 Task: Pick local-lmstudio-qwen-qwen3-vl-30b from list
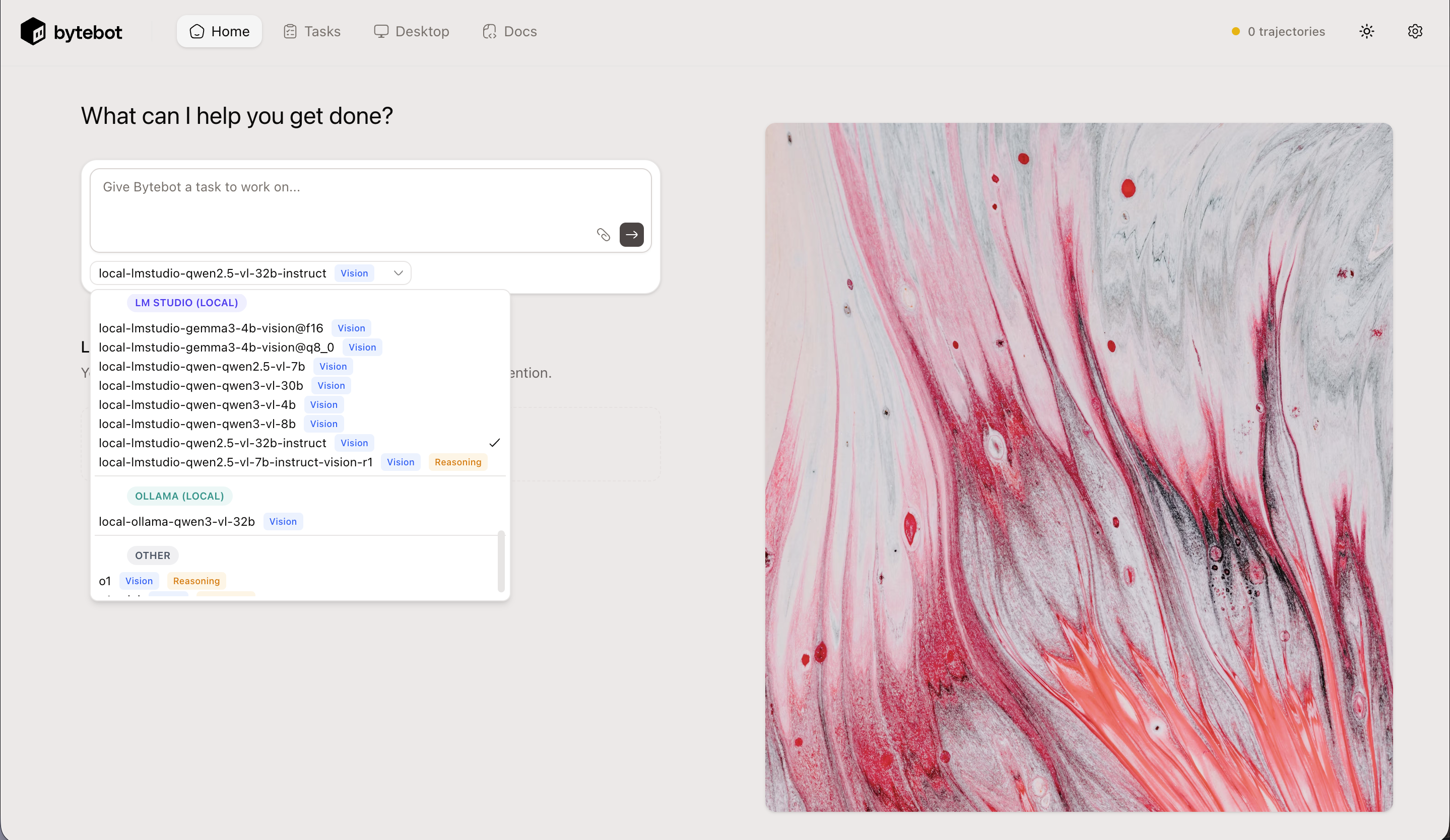coord(201,385)
